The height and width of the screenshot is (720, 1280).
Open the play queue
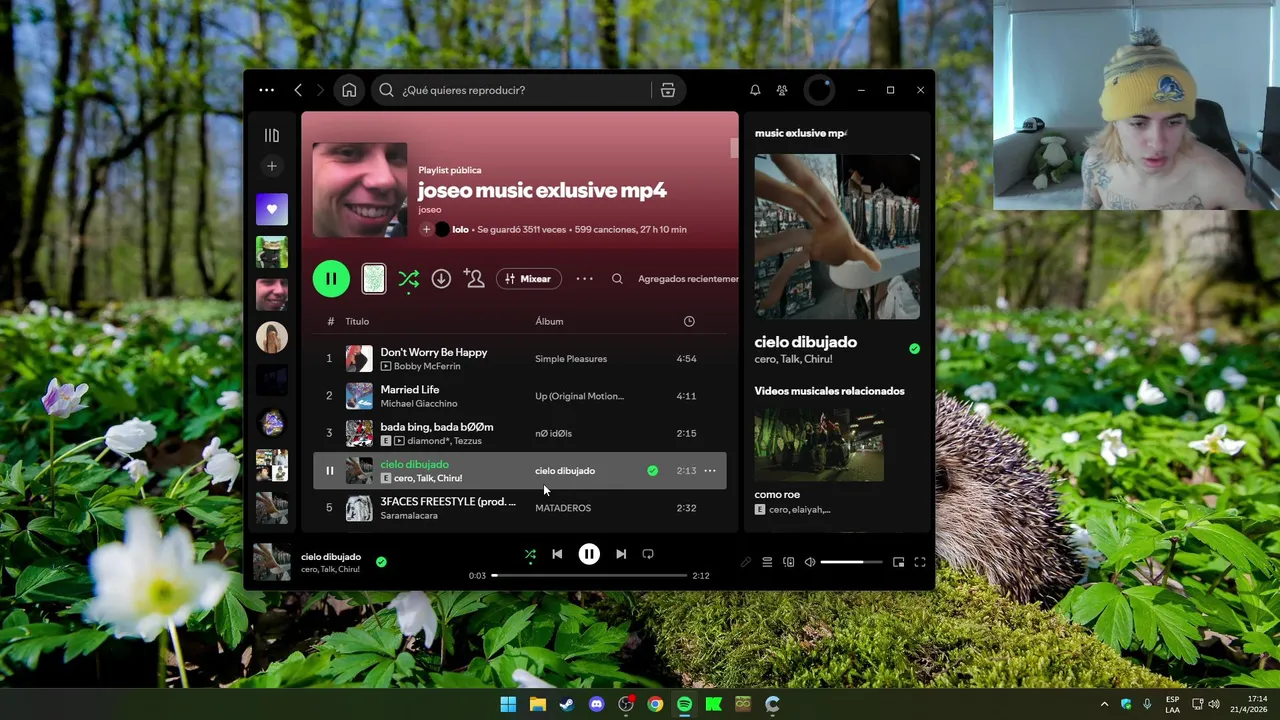click(767, 562)
